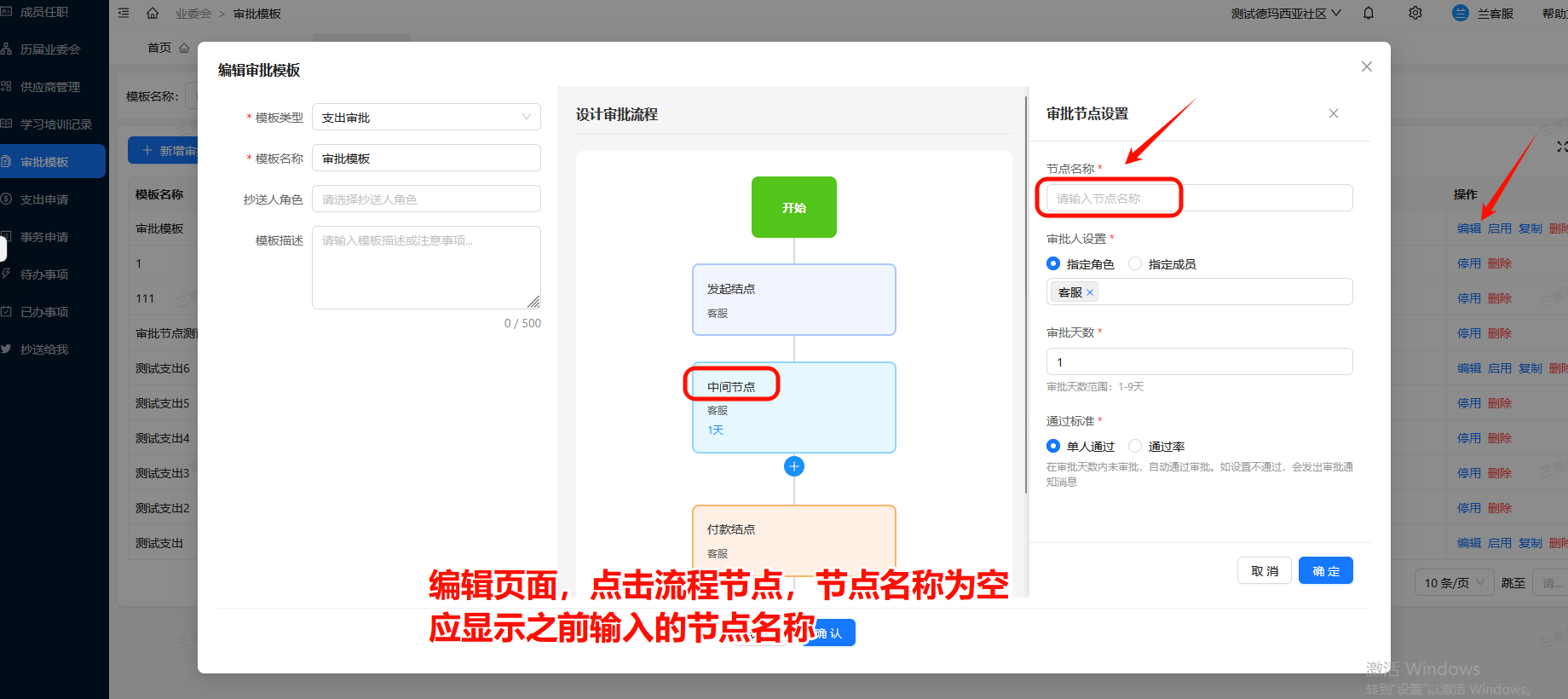Click the 帮助 link in header
The image size is (1568, 699).
pyautogui.click(x=1554, y=14)
